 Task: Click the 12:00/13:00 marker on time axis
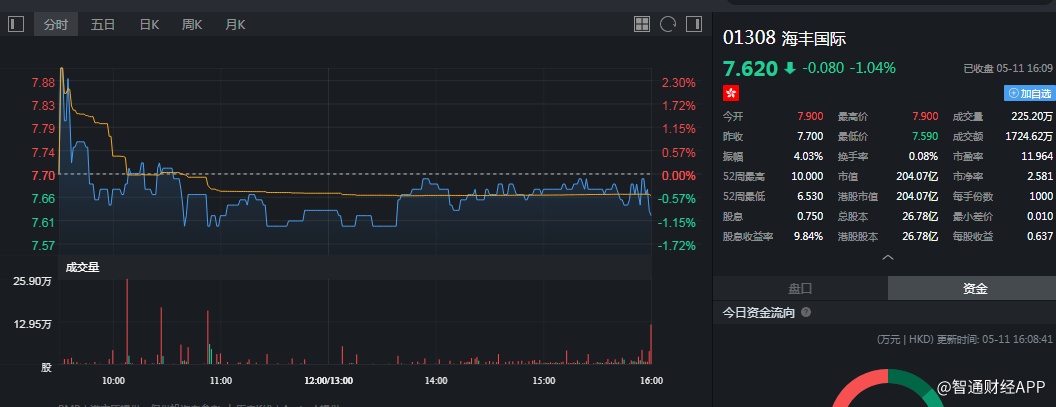329,380
